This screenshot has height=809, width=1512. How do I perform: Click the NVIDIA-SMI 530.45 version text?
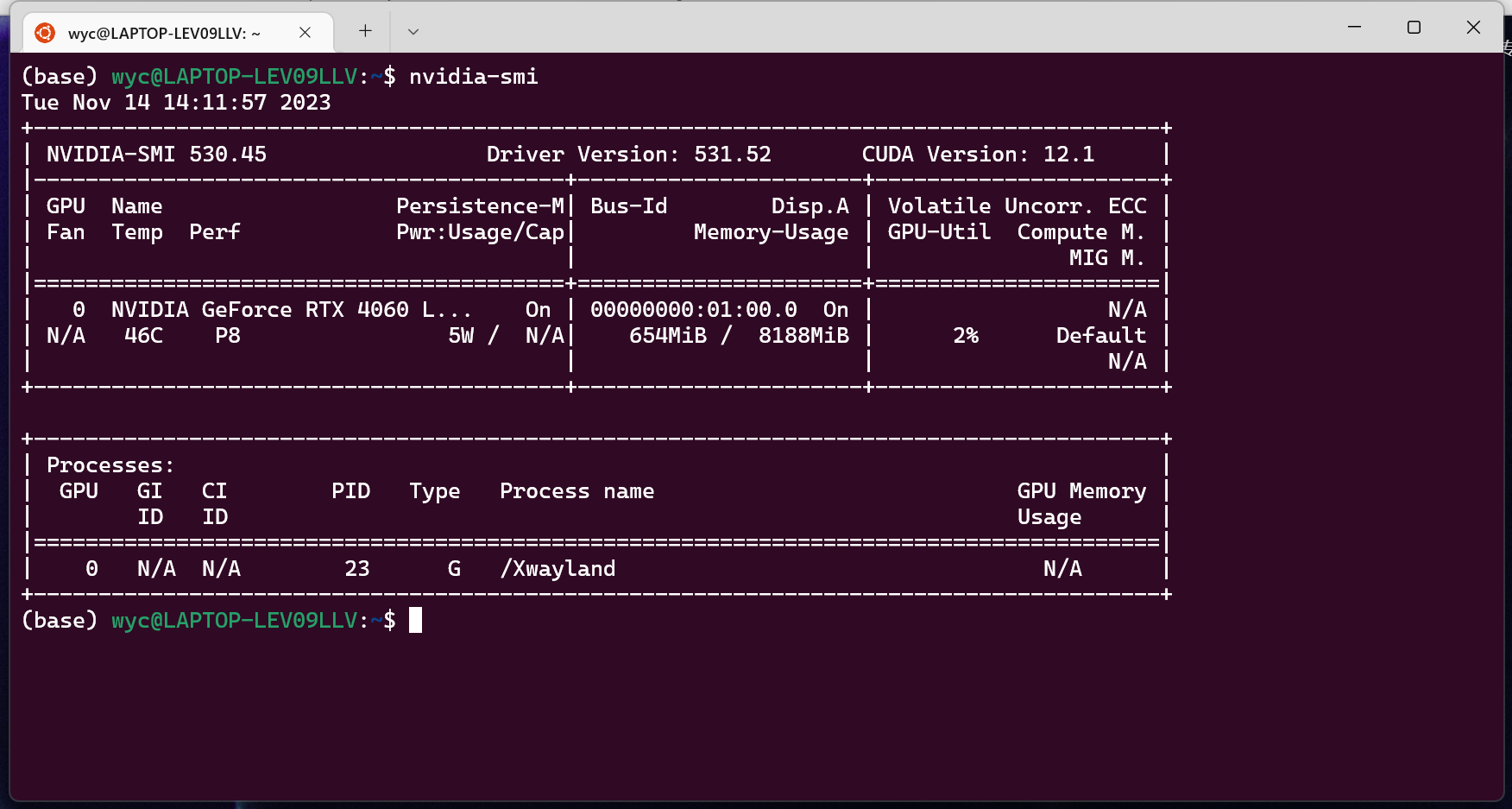156,155
